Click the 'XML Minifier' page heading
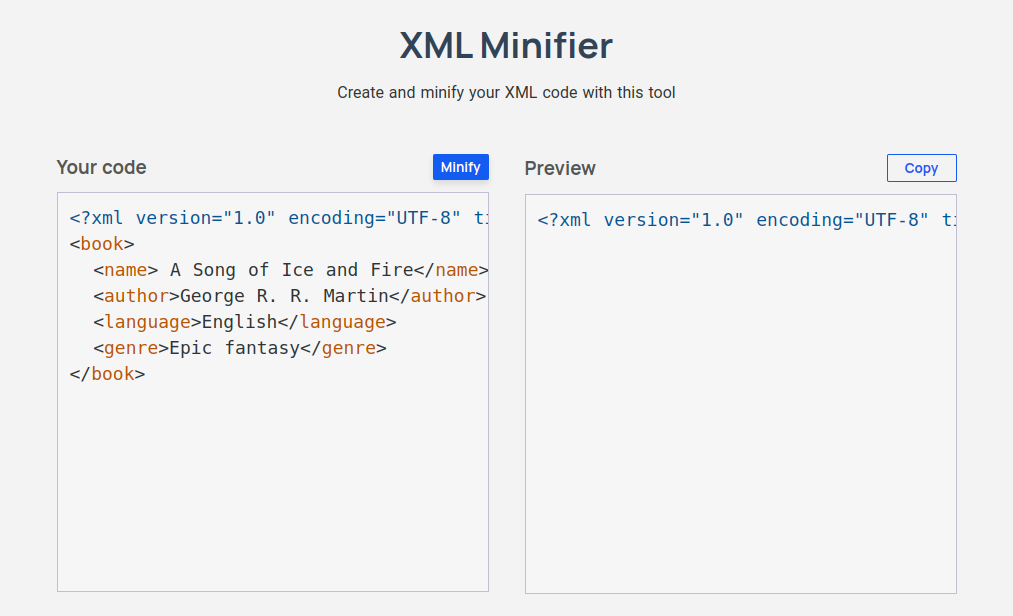1013x616 pixels. click(506, 46)
